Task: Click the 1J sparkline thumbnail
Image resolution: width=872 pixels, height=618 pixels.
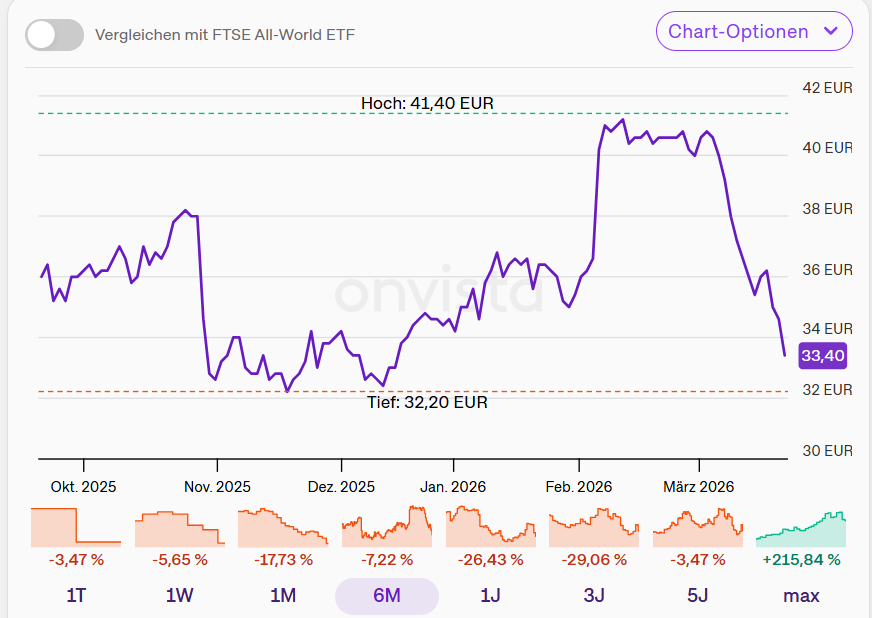Action: [x=490, y=527]
